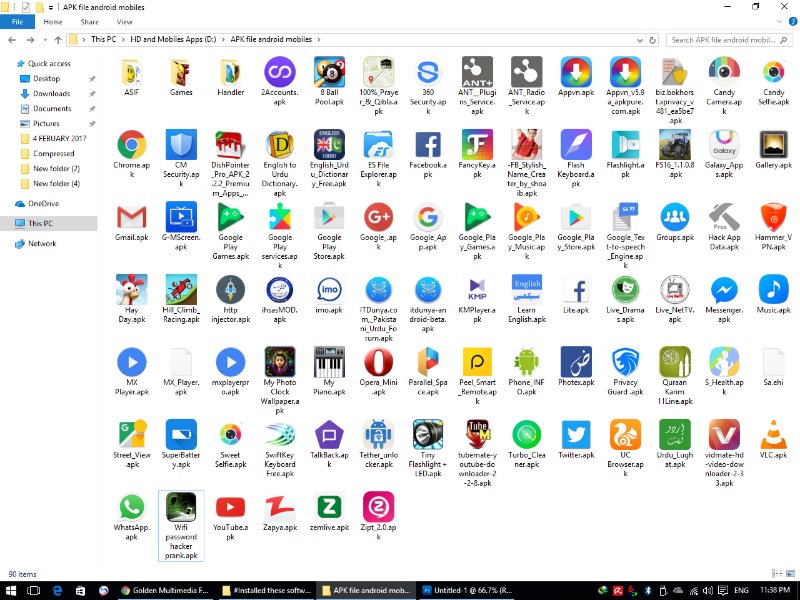Viewport: 800px width, 600px height.
Task: Switch to the View ribbon tab
Action: click(124, 21)
